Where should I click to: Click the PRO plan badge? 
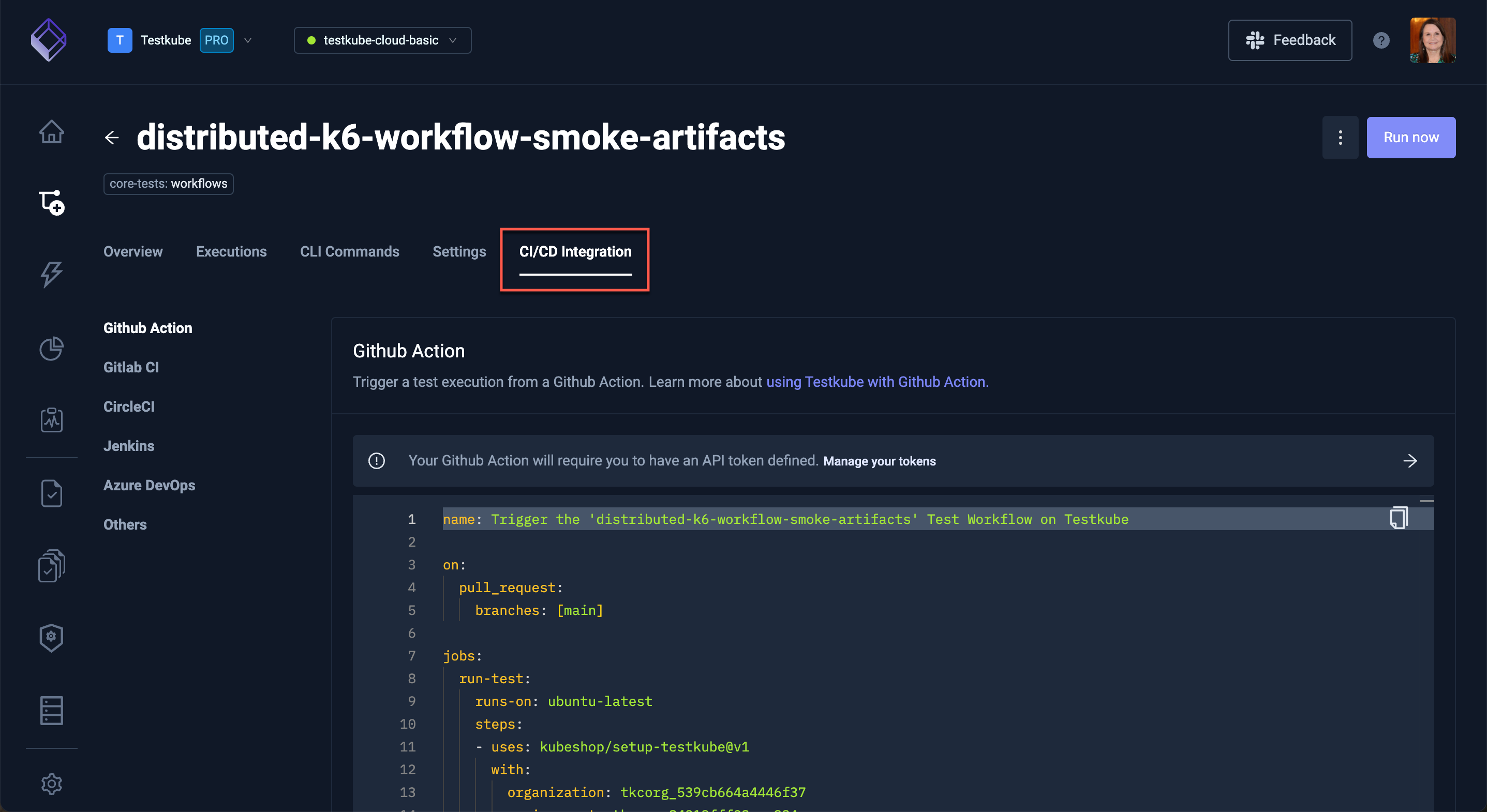[216, 40]
